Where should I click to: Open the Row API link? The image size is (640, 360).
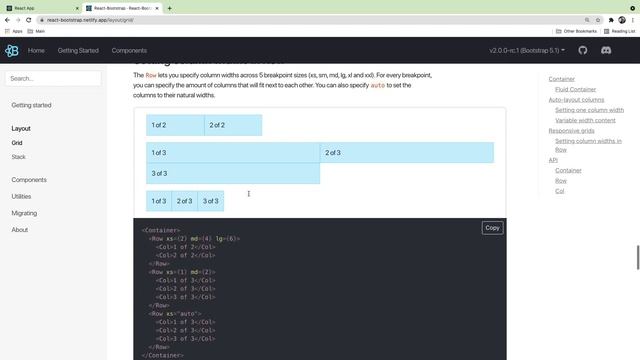[x=561, y=180]
